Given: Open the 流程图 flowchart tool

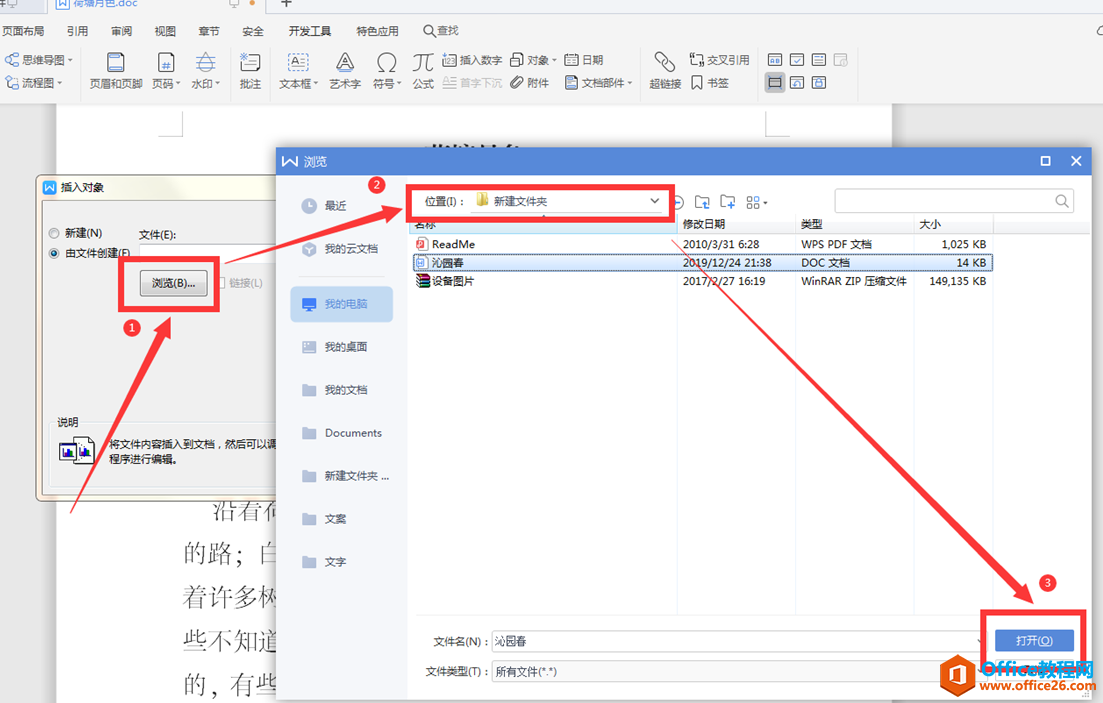Looking at the screenshot, I should click(x=34, y=83).
